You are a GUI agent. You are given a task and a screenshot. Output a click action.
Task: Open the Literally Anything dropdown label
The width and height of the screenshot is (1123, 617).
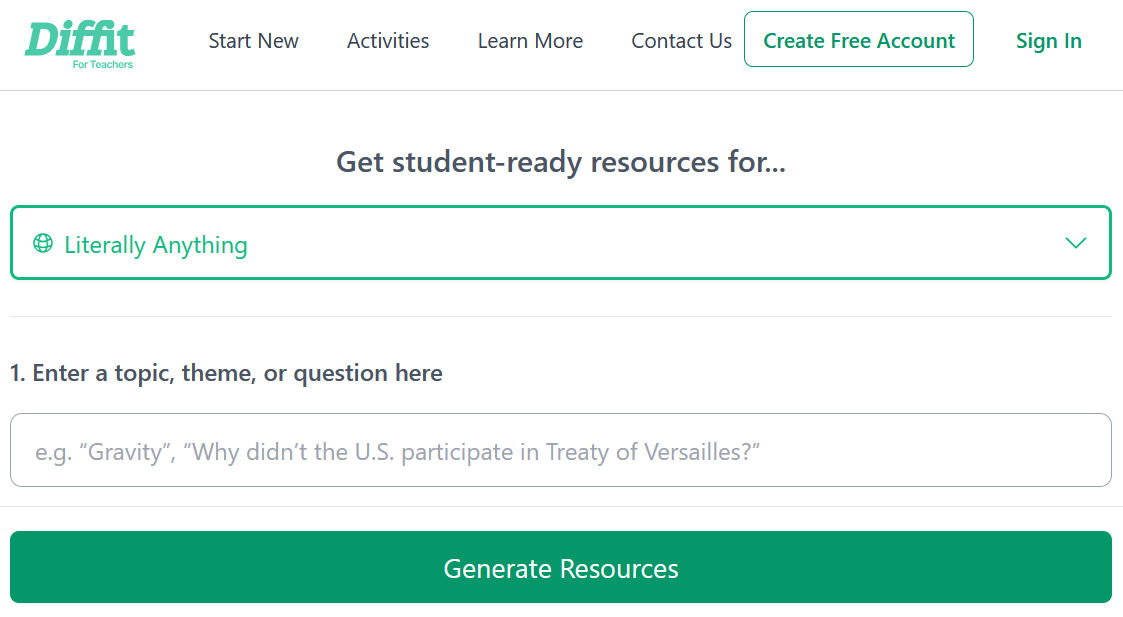155,245
